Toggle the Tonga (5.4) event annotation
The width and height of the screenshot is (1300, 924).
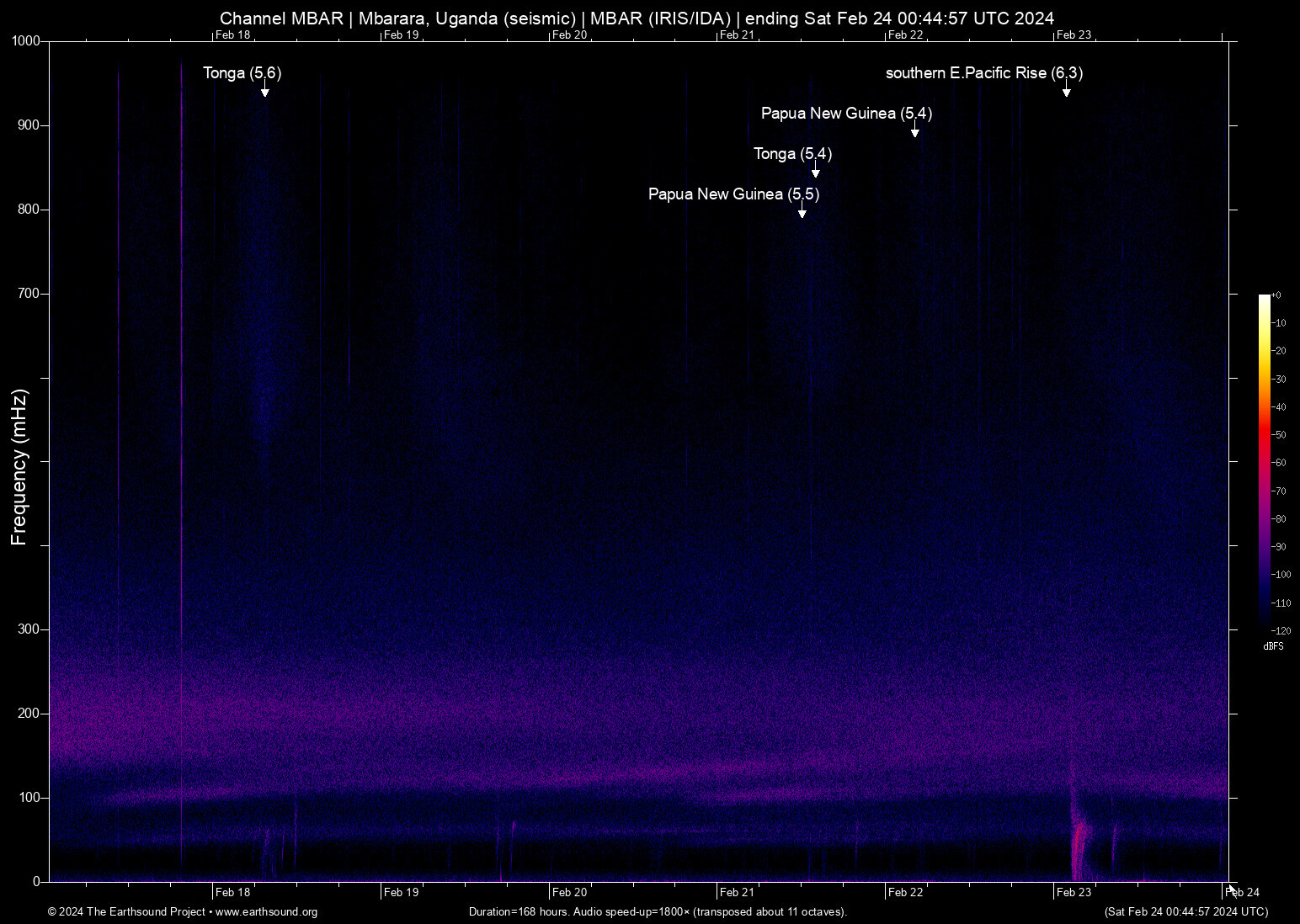tap(791, 154)
